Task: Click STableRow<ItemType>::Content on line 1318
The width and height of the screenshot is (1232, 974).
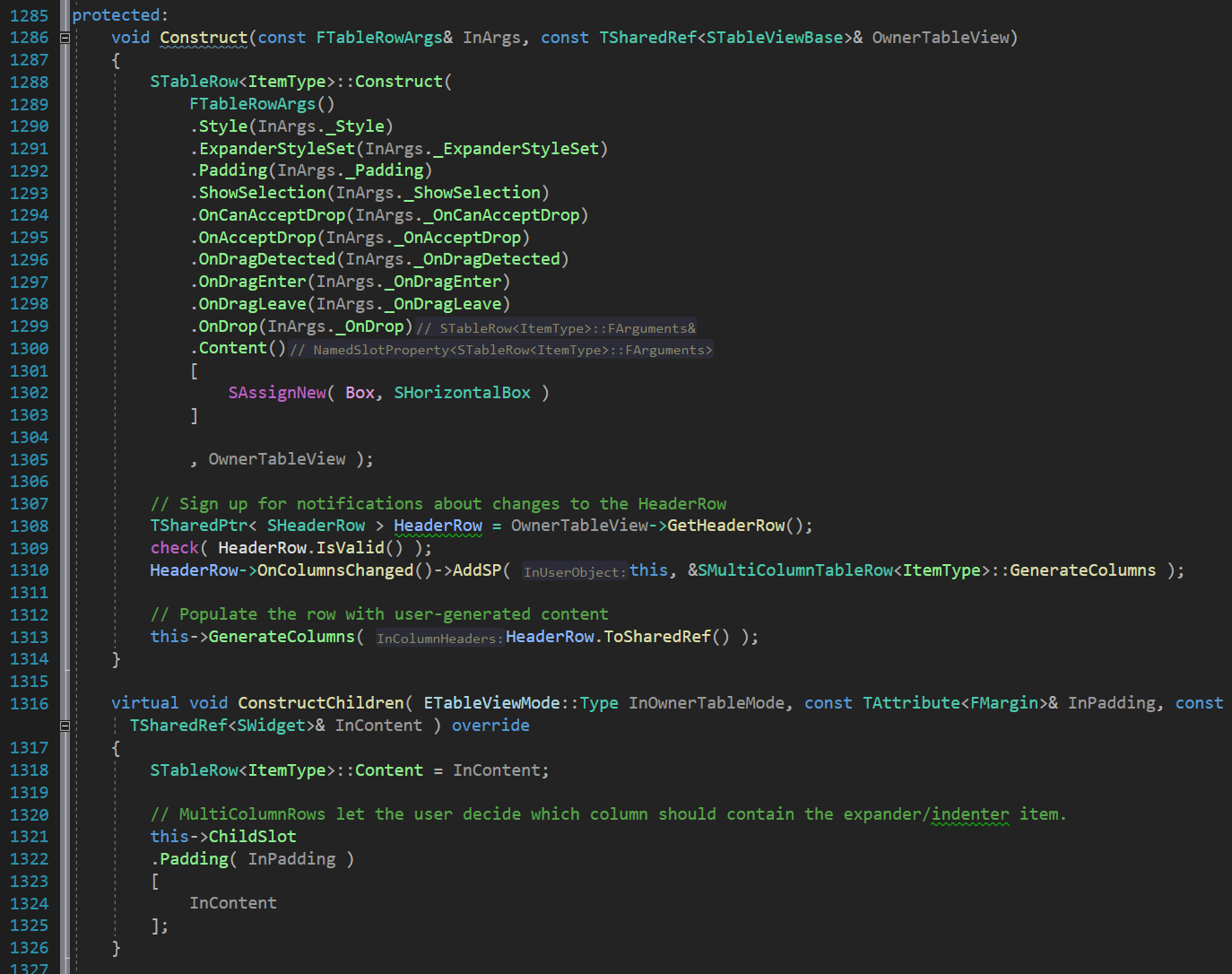Action: coord(287,770)
